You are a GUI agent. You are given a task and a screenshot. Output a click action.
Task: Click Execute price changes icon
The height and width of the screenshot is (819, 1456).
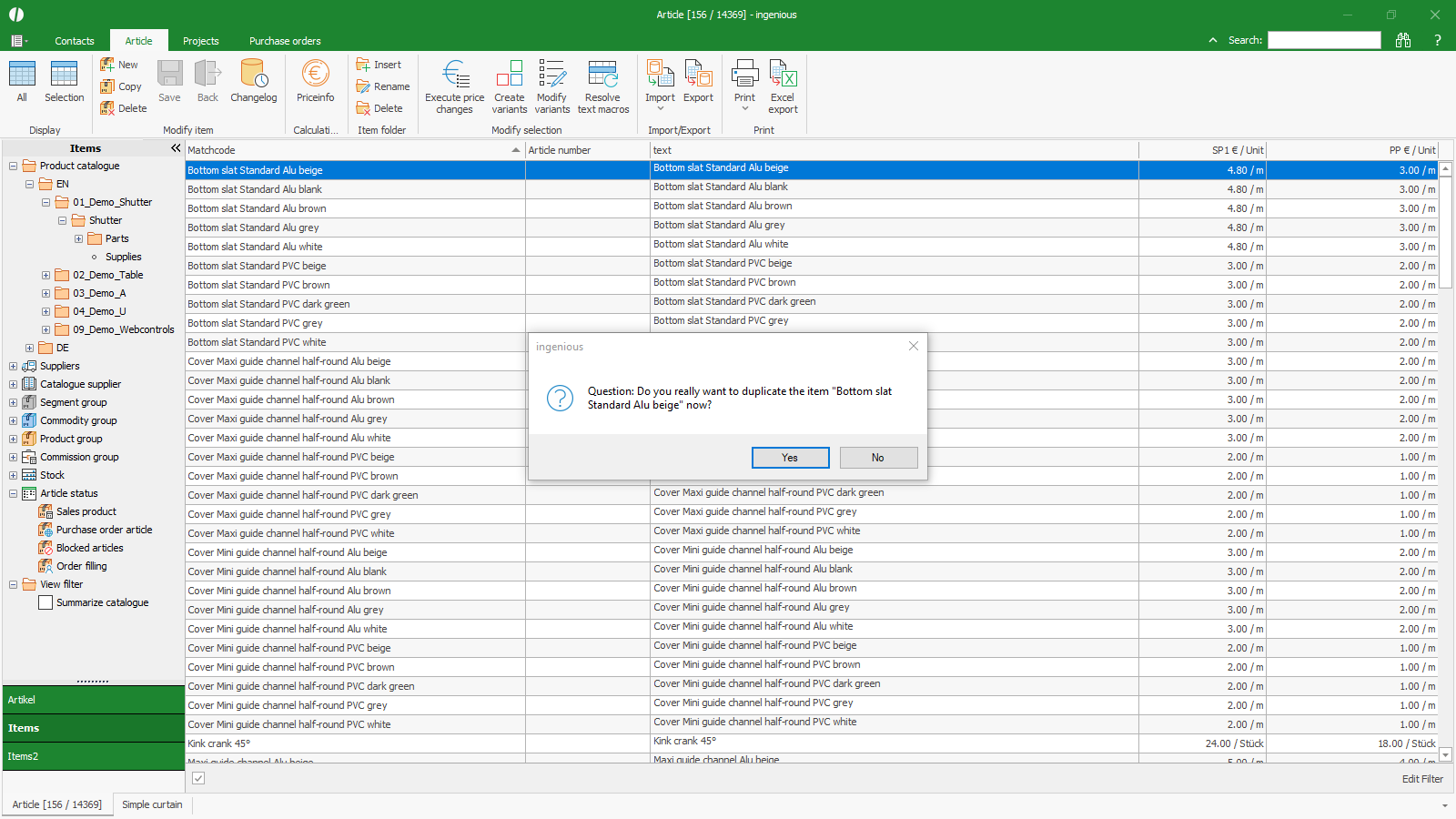click(x=454, y=75)
